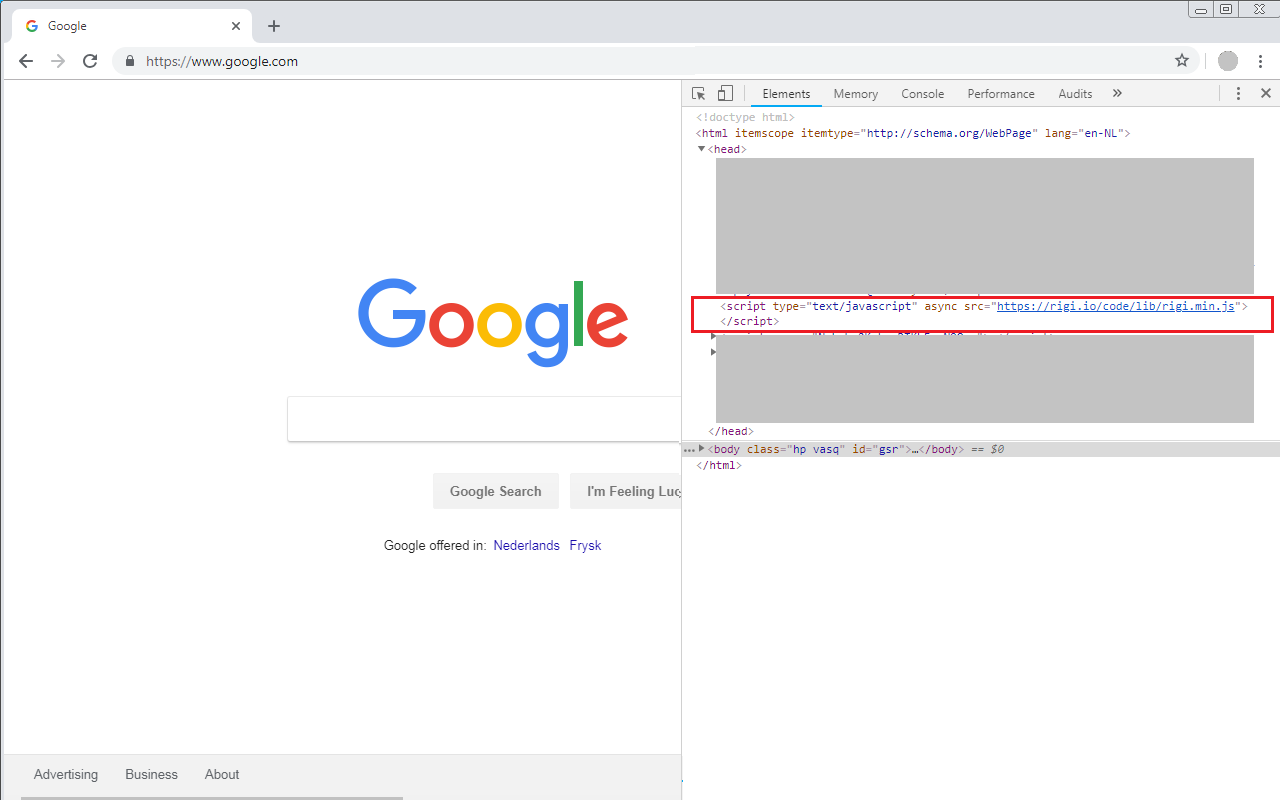Bookmark the page via the star icon

click(1182, 61)
